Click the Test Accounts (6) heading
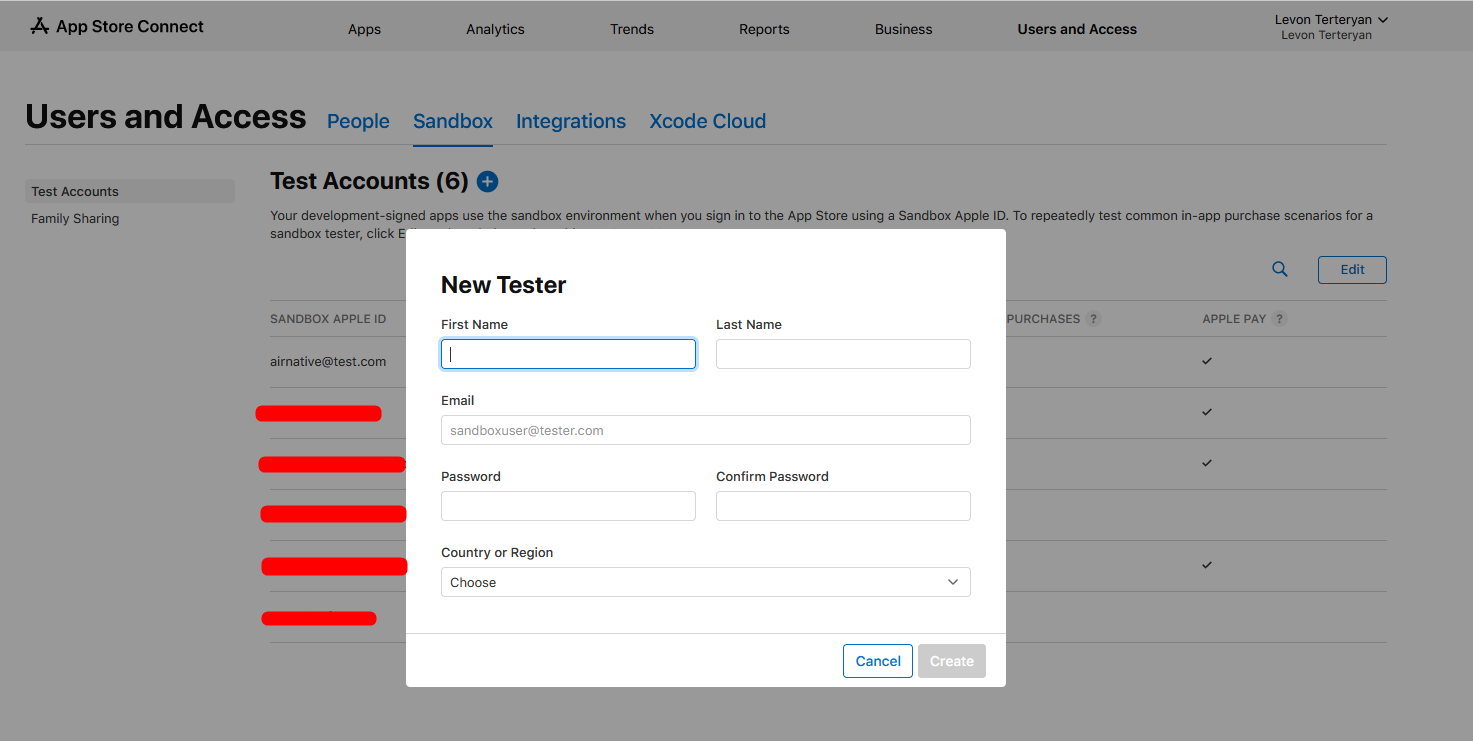 [x=369, y=181]
